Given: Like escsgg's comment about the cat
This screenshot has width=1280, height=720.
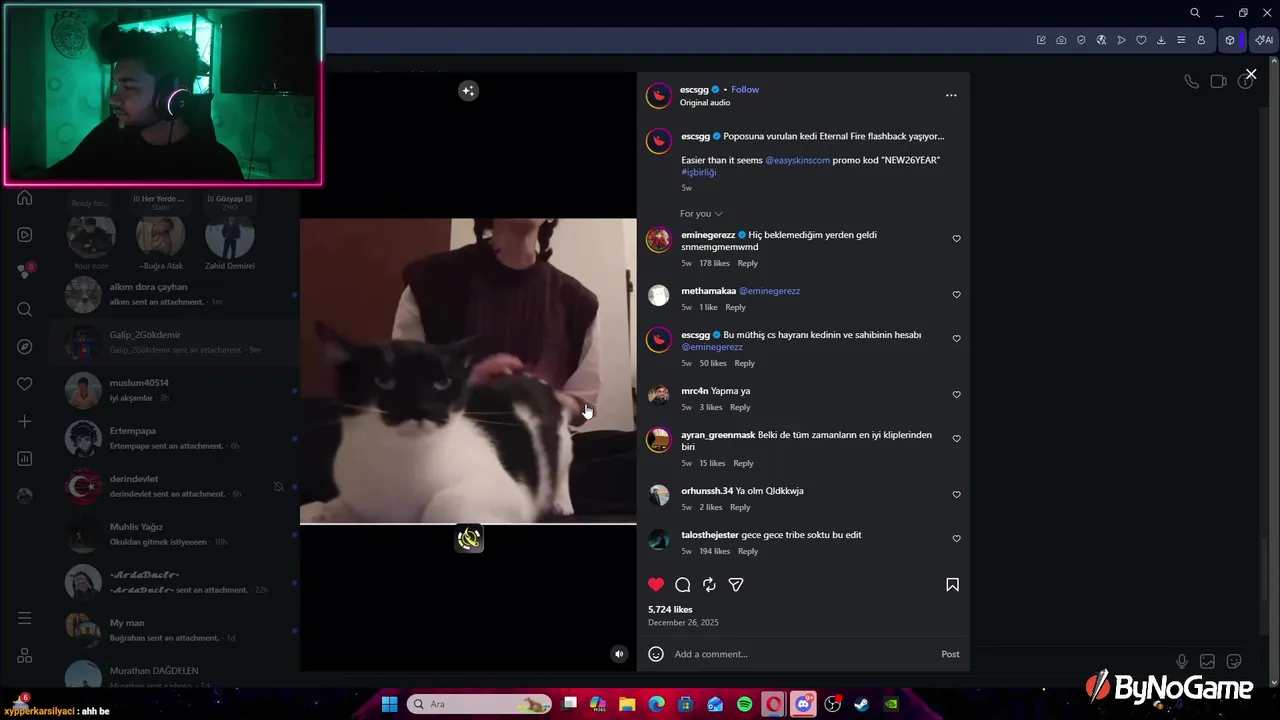Looking at the screenshot, I should pos(956,339).
